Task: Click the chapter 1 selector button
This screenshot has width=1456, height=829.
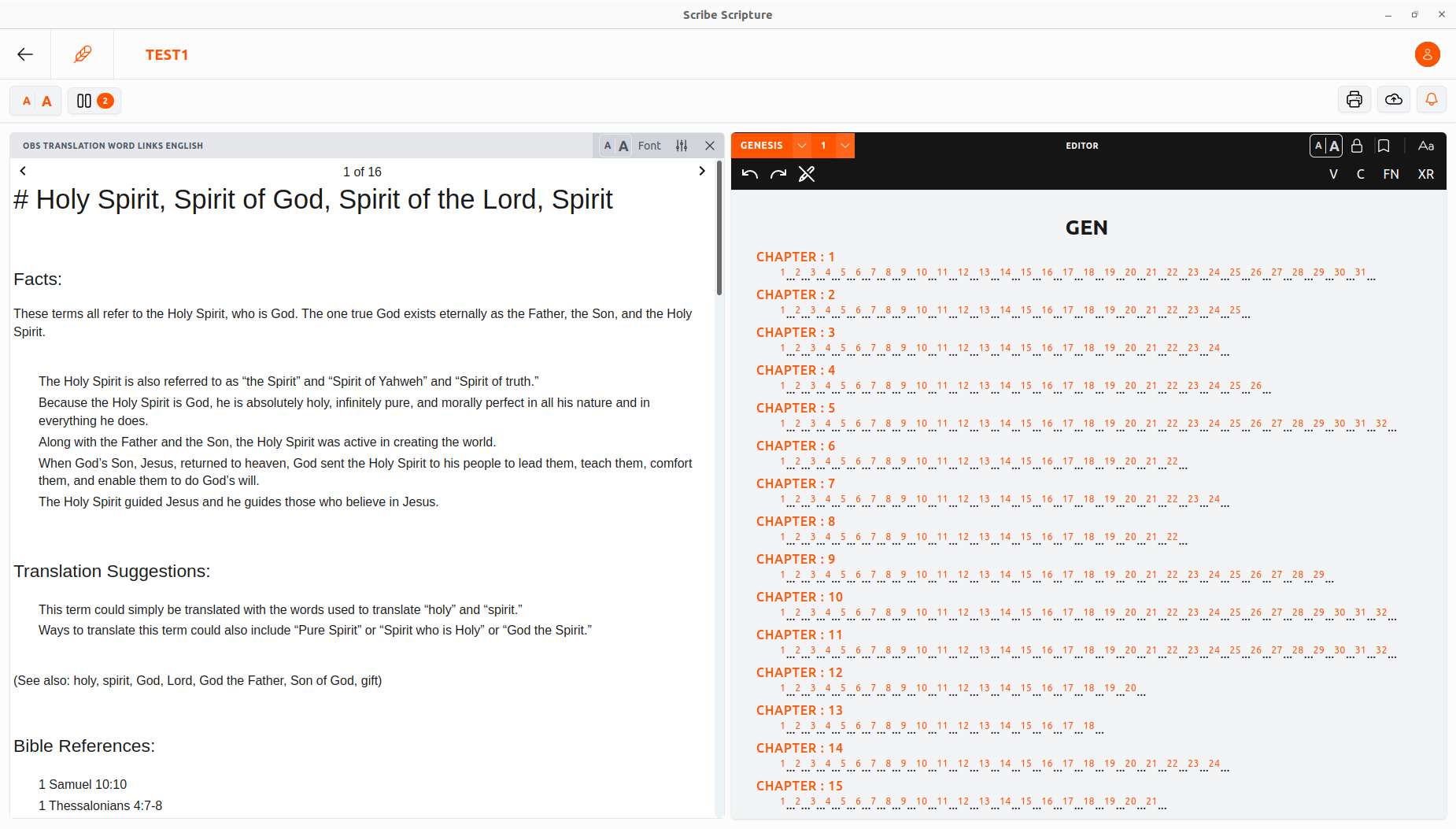Action: pyautogui.click(x=823, y=146)
